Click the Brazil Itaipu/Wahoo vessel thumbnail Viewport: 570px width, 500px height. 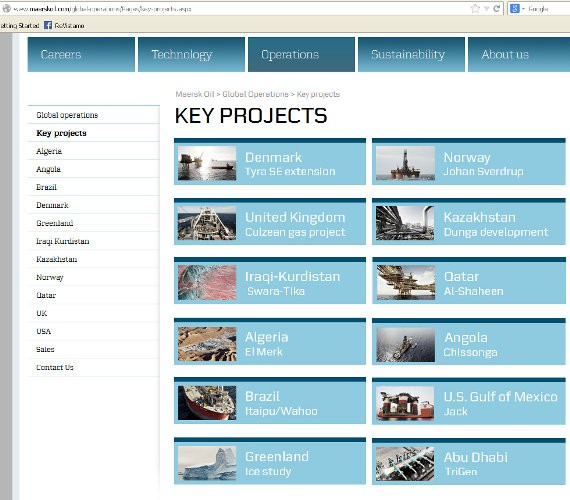pos(207,403)
